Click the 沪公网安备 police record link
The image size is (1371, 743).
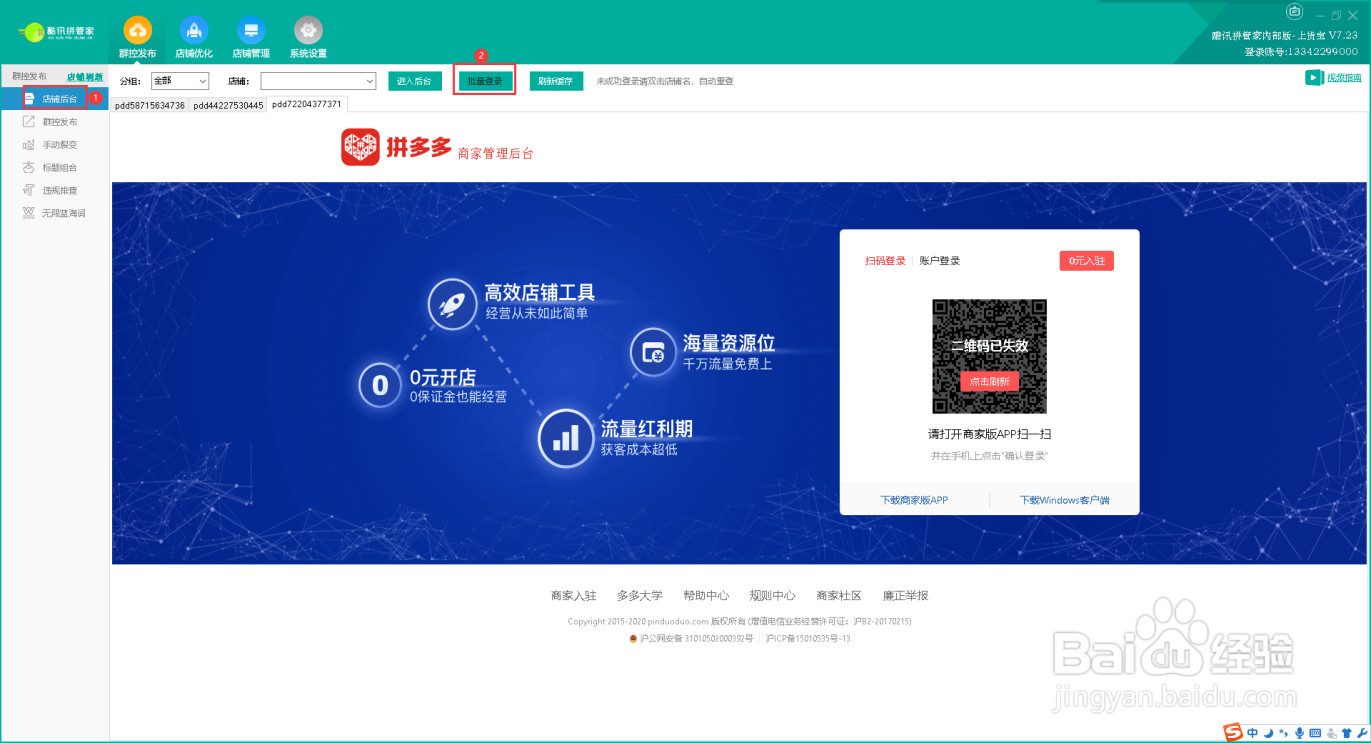690,638
